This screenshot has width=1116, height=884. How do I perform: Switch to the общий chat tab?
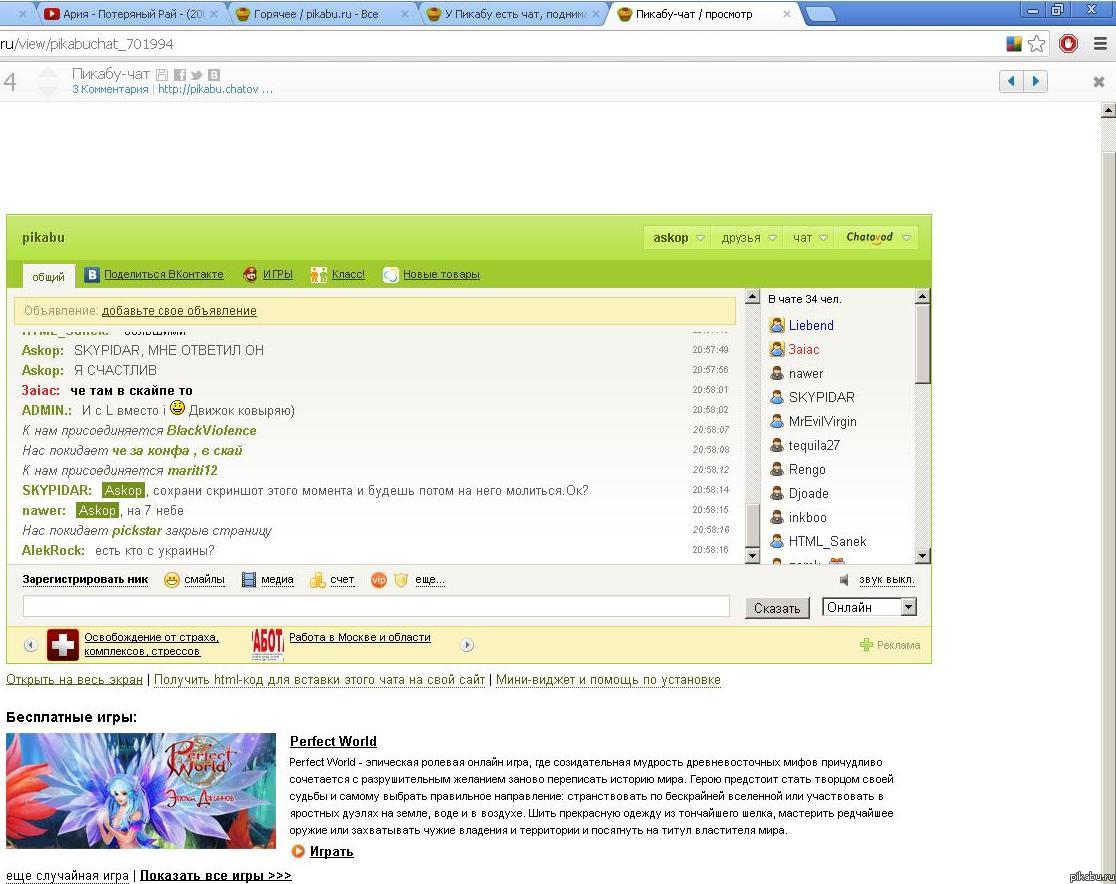[48, 277]
